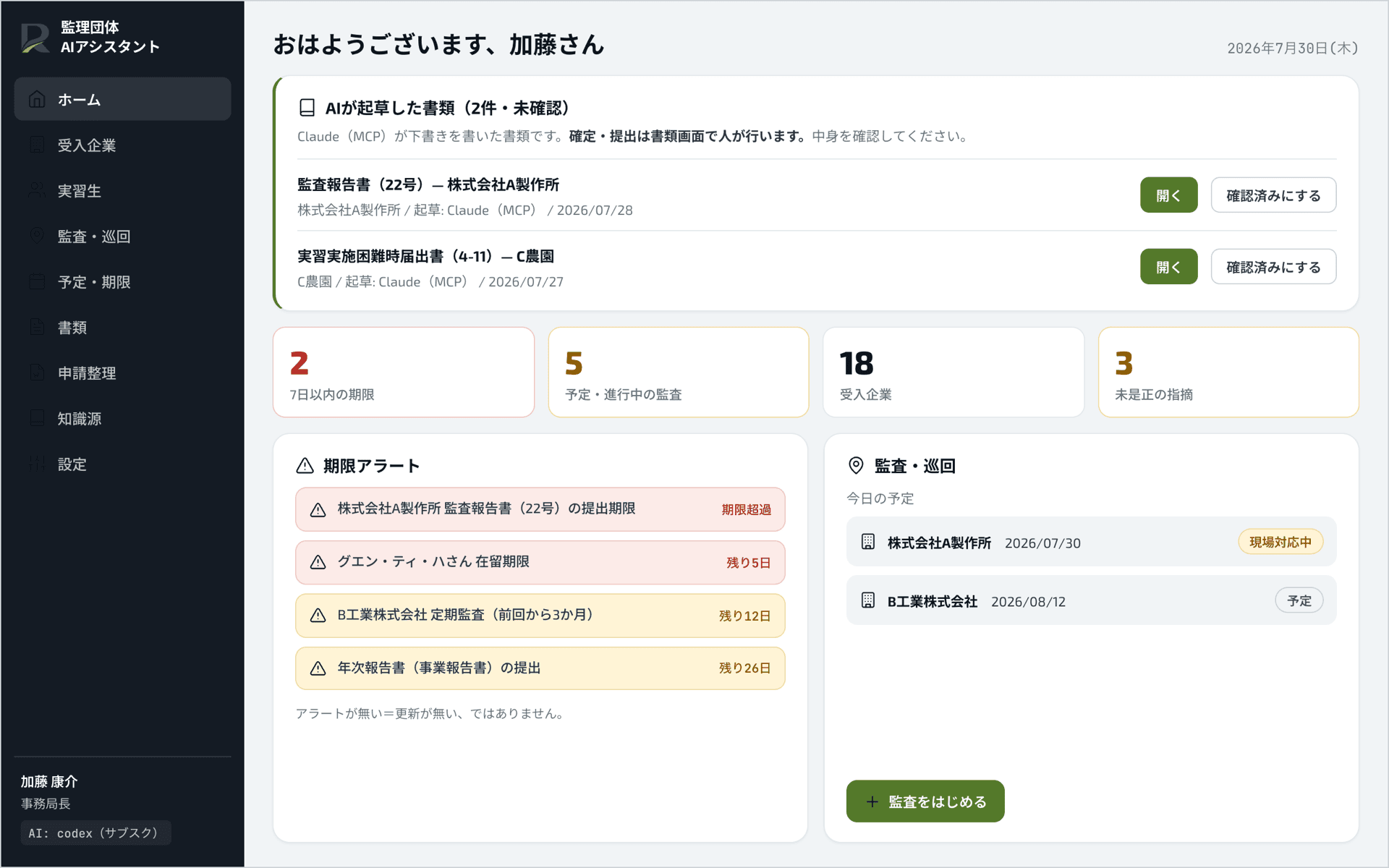Open the B工業株式会社 定期監査 alert
The height and width of the screenshot is (868, 1389).
[540, 615]
